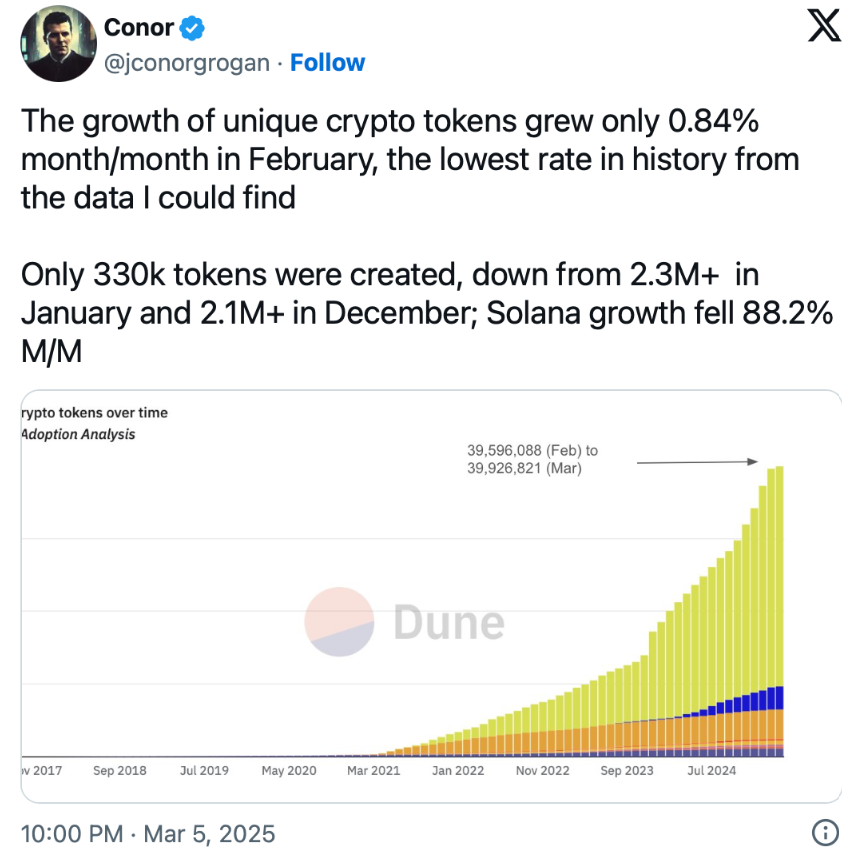842x851 pixels.
Task: Click the blue verified badge
Action: point(192,28)
